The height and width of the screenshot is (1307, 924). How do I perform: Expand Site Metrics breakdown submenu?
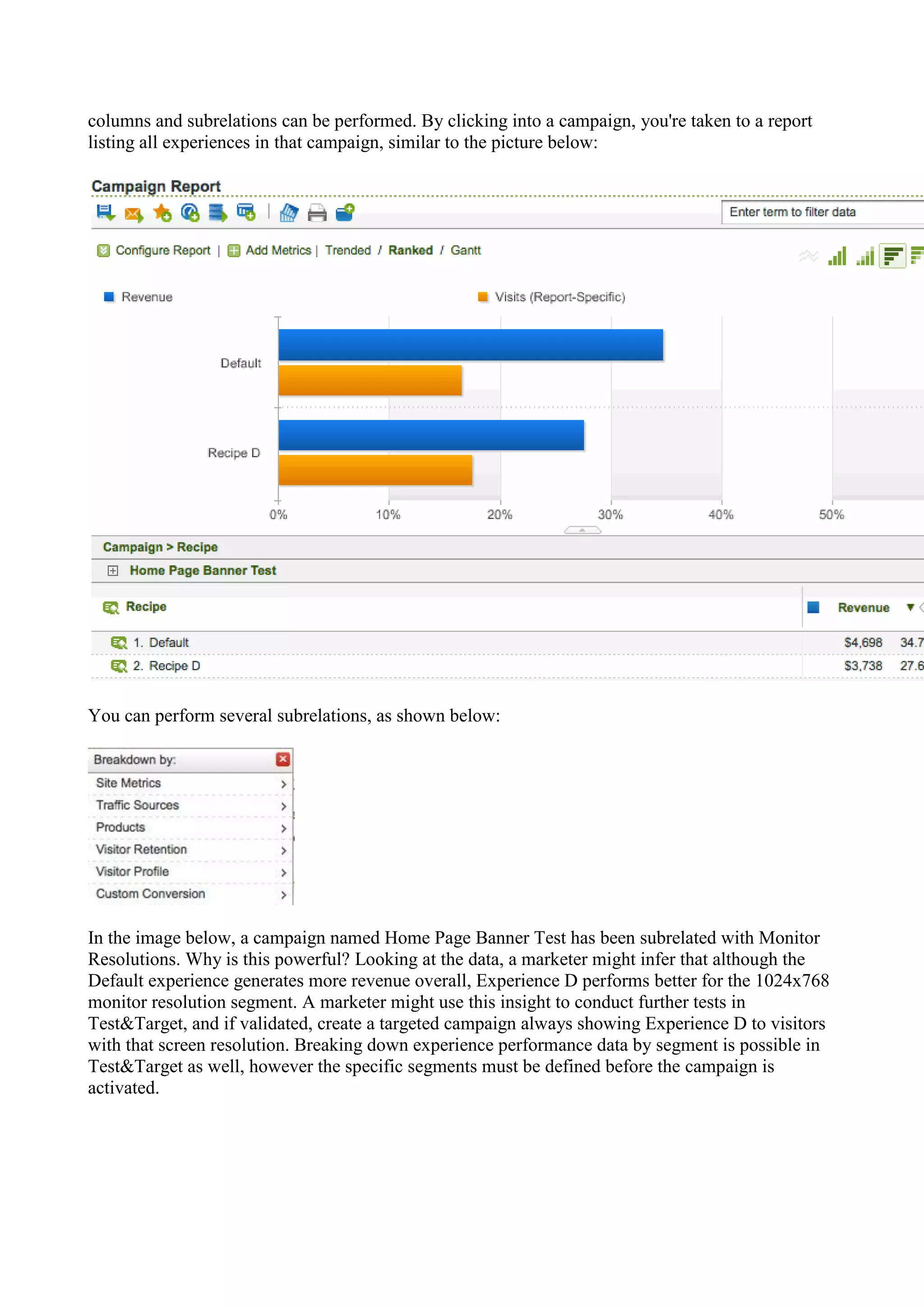tap(283, 784)
